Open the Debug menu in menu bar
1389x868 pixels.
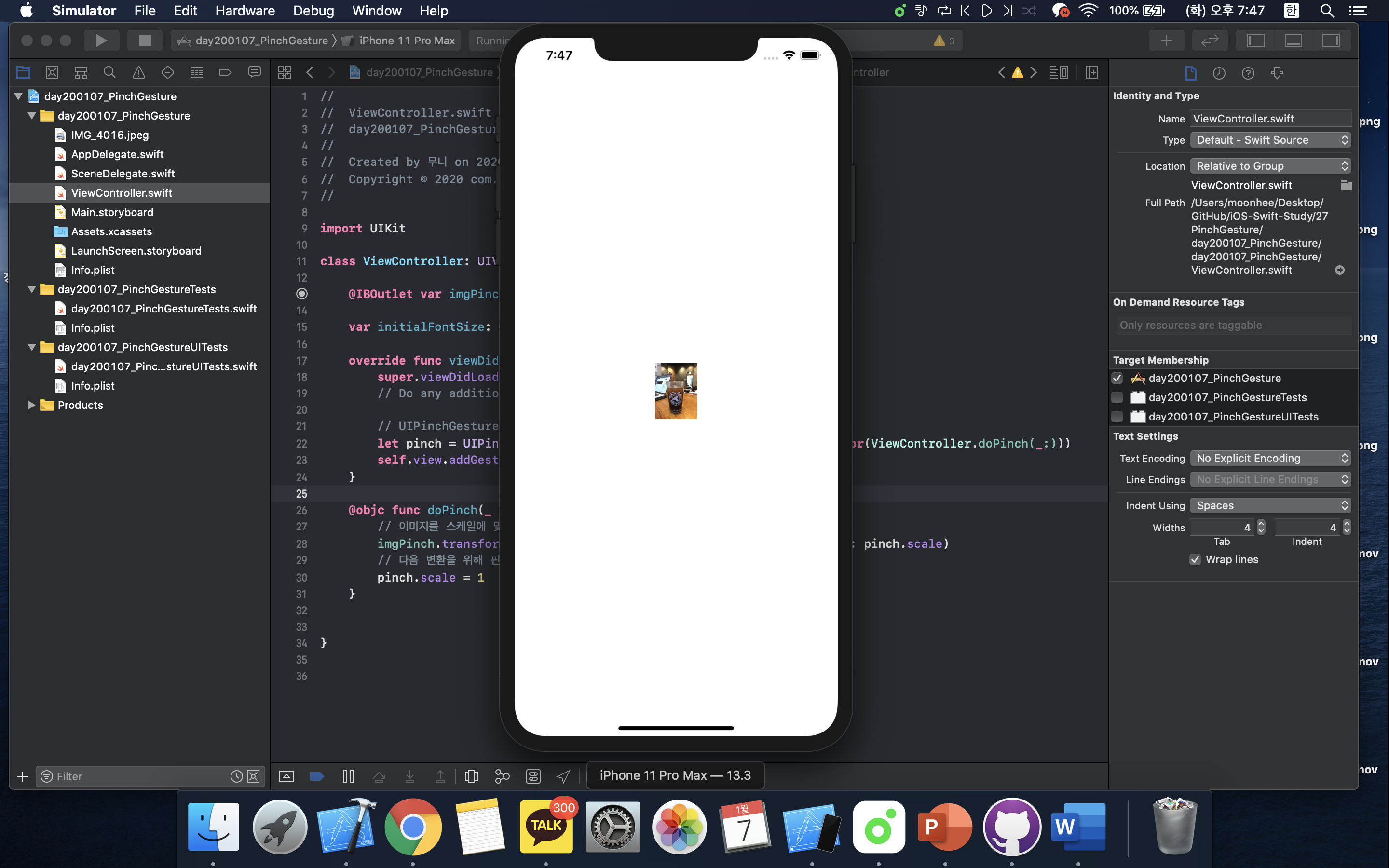pyautogui.click(x=313, y=10)
